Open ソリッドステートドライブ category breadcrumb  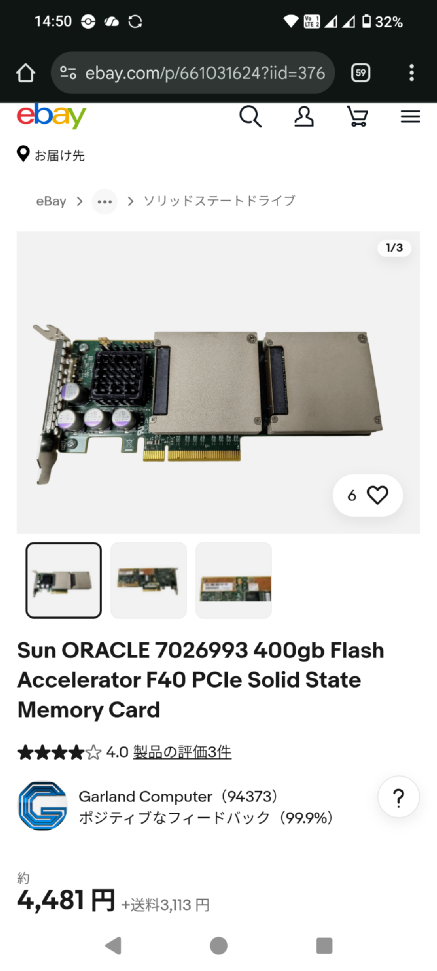(x=219, y=201)
